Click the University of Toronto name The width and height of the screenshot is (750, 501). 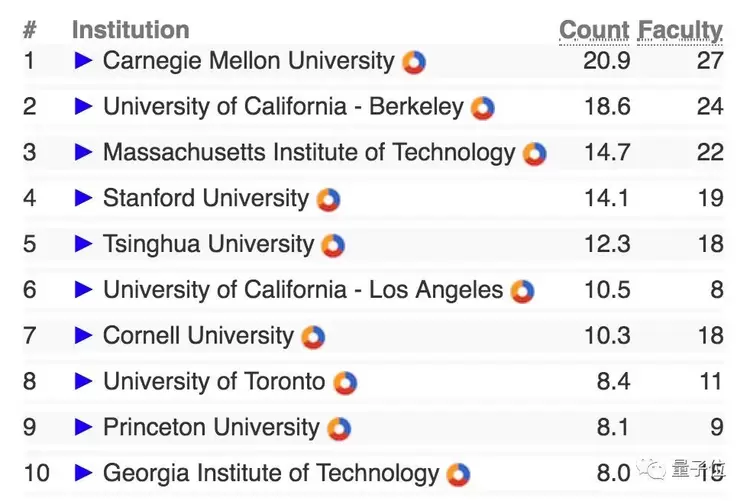point(214,381)
